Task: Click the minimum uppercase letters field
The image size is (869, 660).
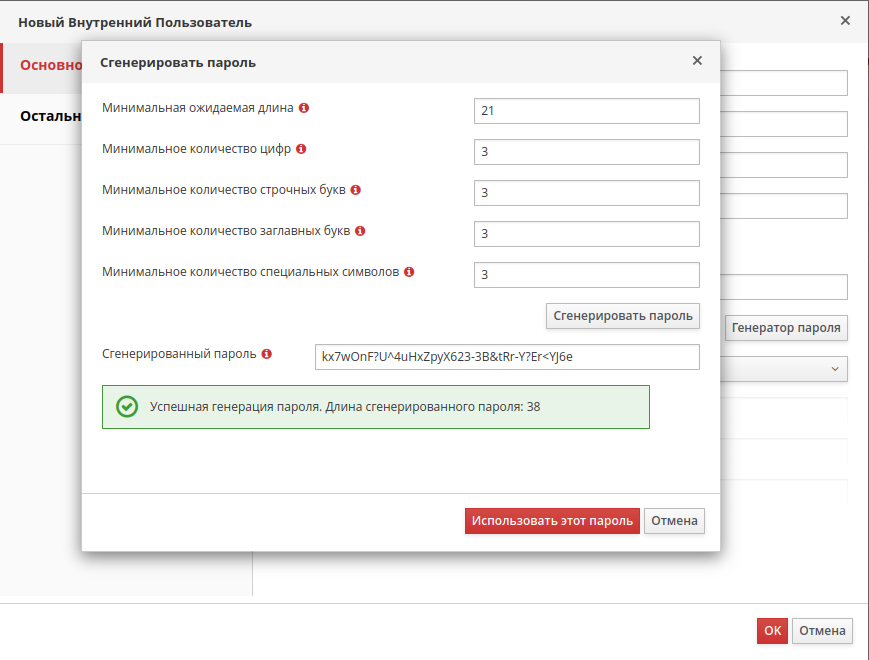Action: [x=586, y=234]
